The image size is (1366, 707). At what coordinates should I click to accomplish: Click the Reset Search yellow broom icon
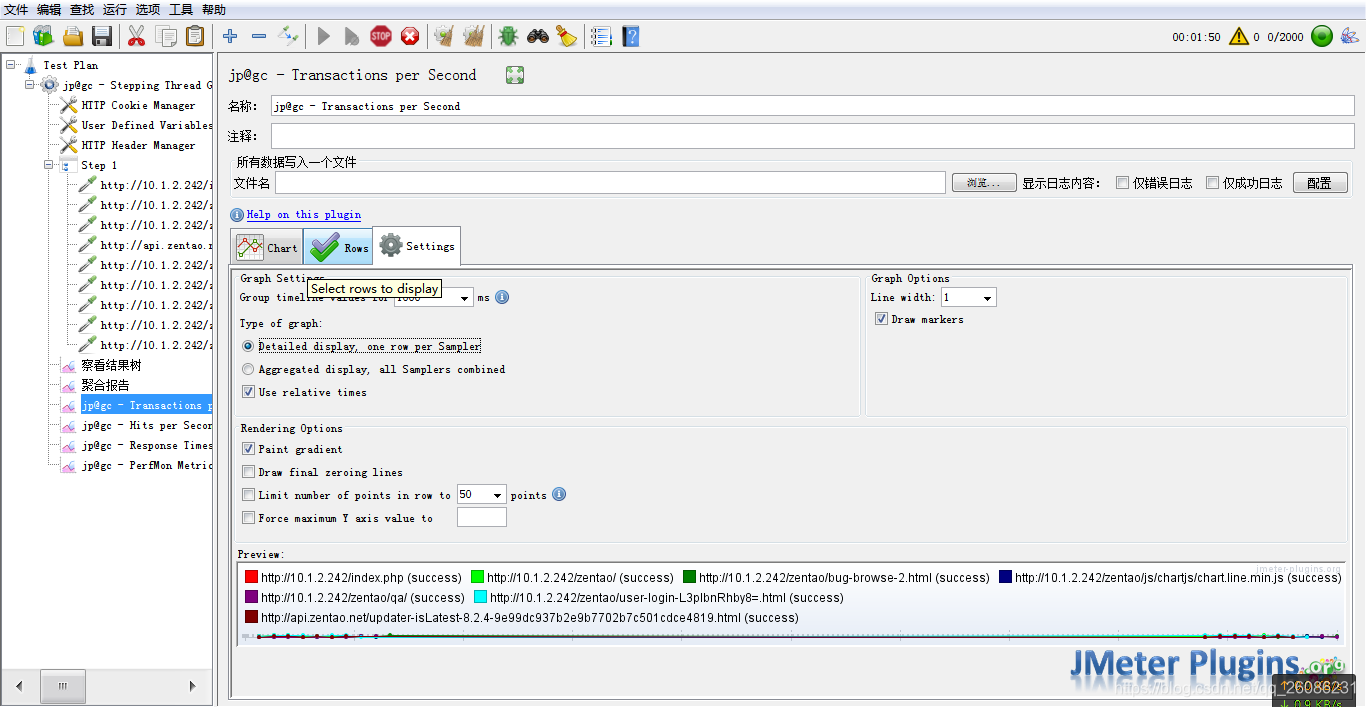pyautogui.click(x=567, y=36)
